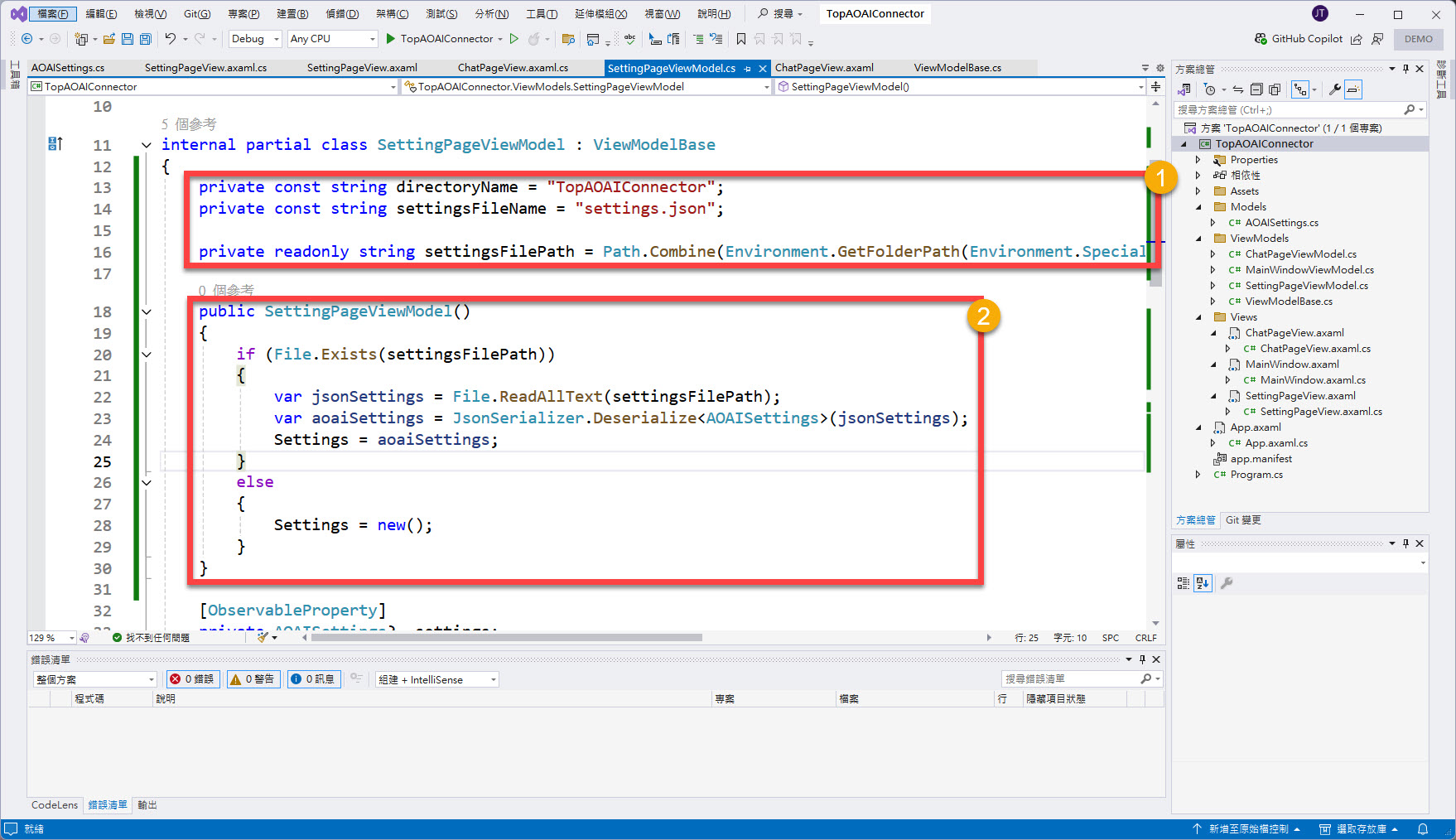Switch to the AOAISettings.cs tab
The image size is (1456, 840).
click(x=68, y=68)
